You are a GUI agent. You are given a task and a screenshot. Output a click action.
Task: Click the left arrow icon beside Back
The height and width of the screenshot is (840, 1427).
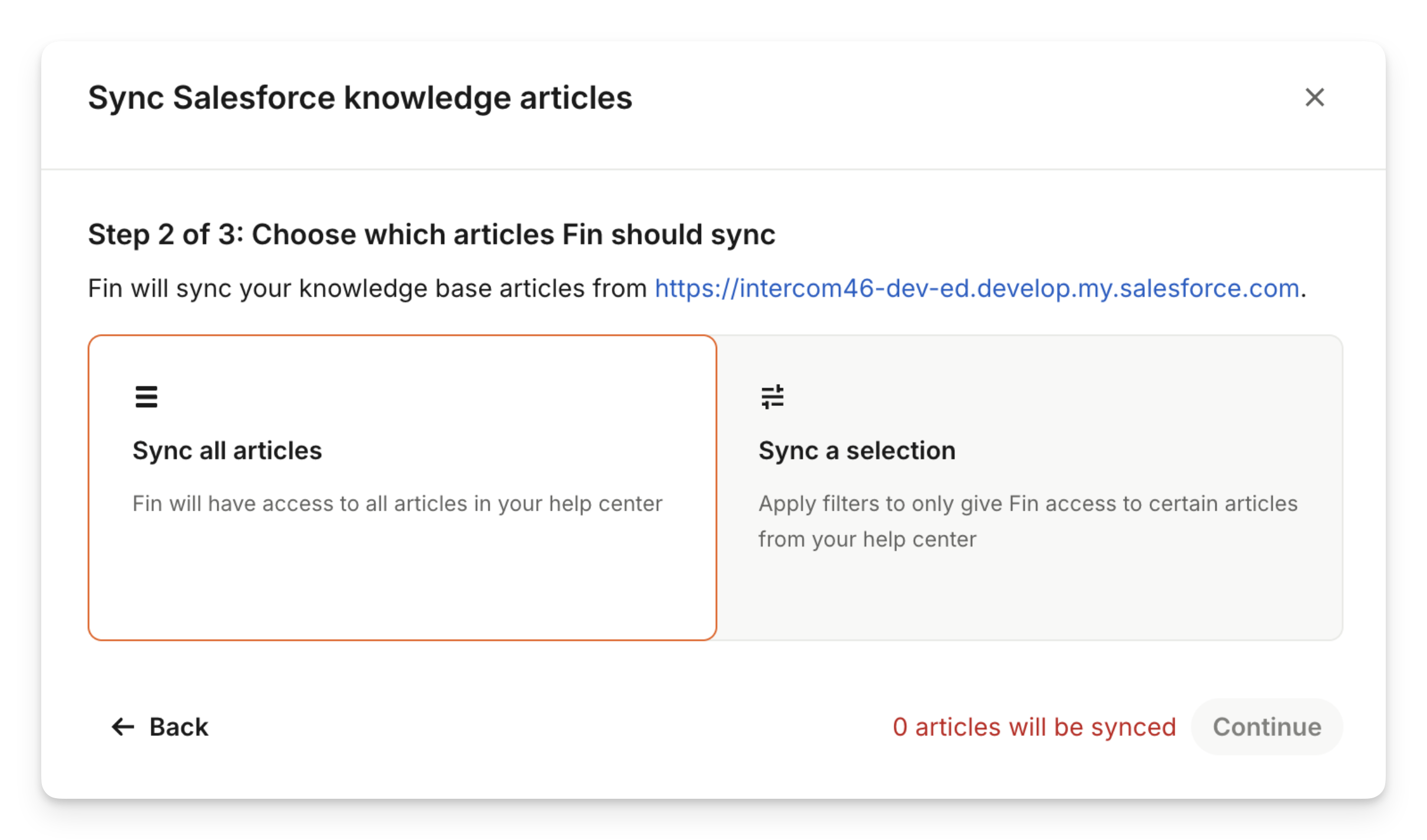click(123, 727)
